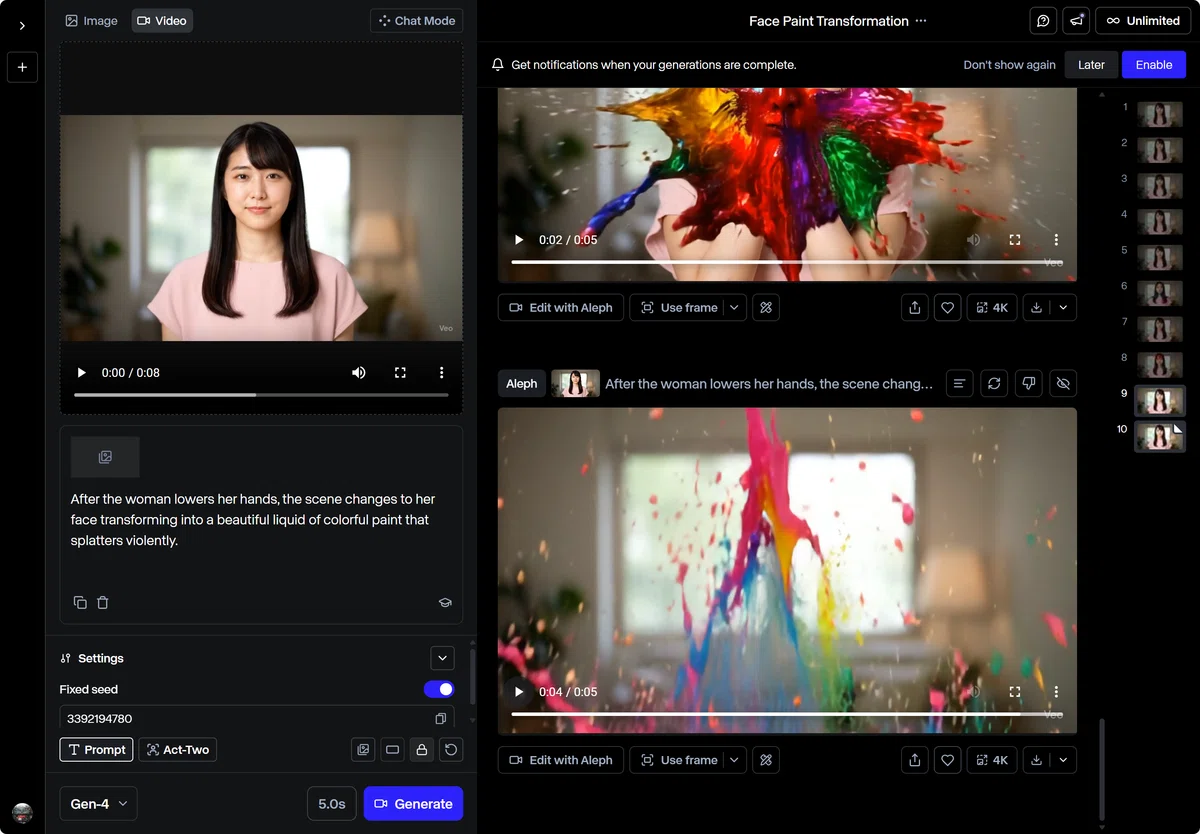Click the aspect ratio icon next to the lock
Screen dimensions: 1200x834
(x=392, y=749)
